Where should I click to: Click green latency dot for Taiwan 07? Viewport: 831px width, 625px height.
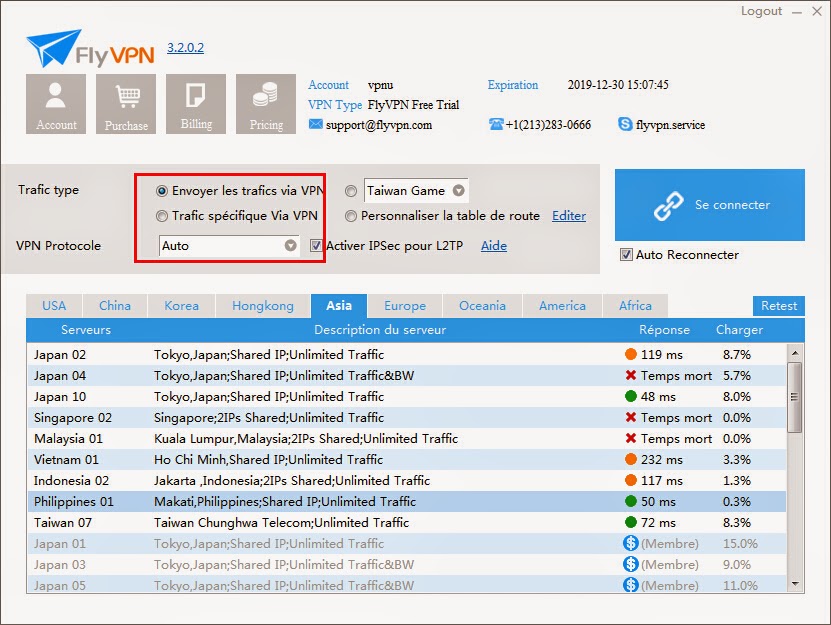coord(631,522)
